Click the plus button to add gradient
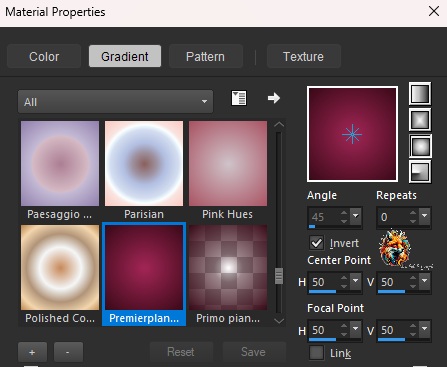Viewport: 447px width, 367px height. tap(32, 352)
